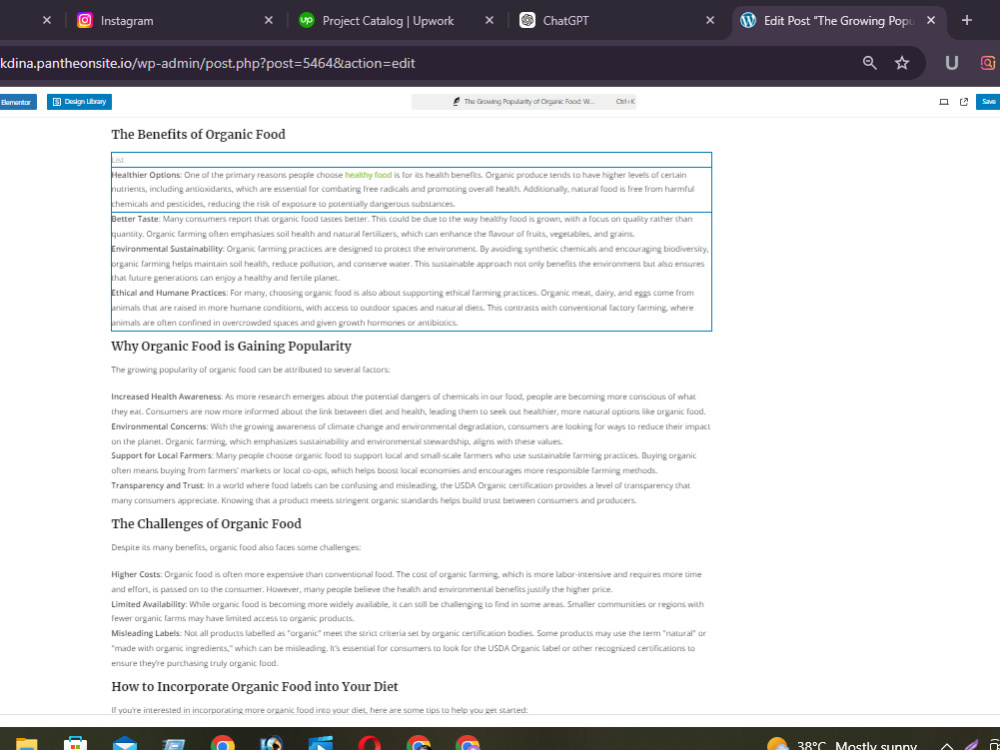
Task: Open the U extension icon
Action: [952, 62]
